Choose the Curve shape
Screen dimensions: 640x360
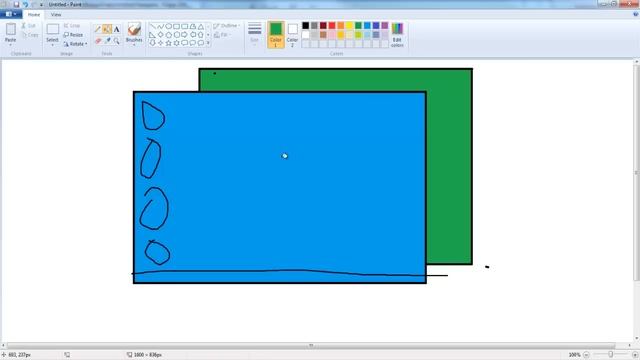click(160, 27)
